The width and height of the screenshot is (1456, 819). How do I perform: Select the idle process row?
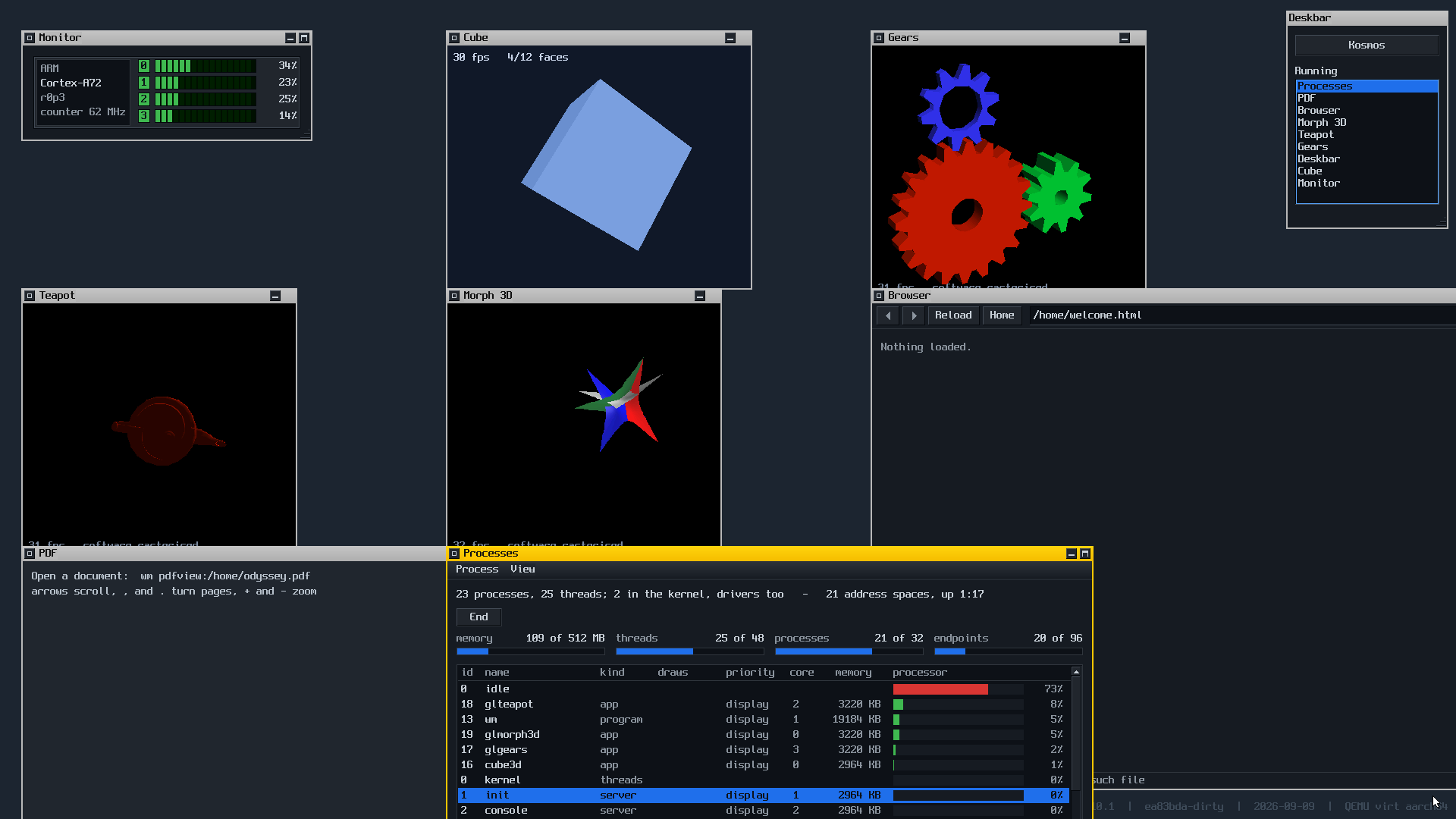click(764, 689)
